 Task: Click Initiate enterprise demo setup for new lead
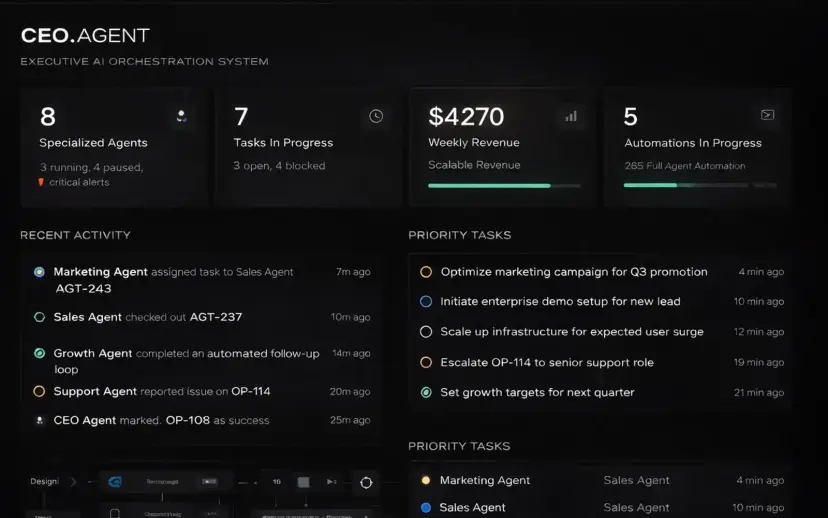coord(560,302)
